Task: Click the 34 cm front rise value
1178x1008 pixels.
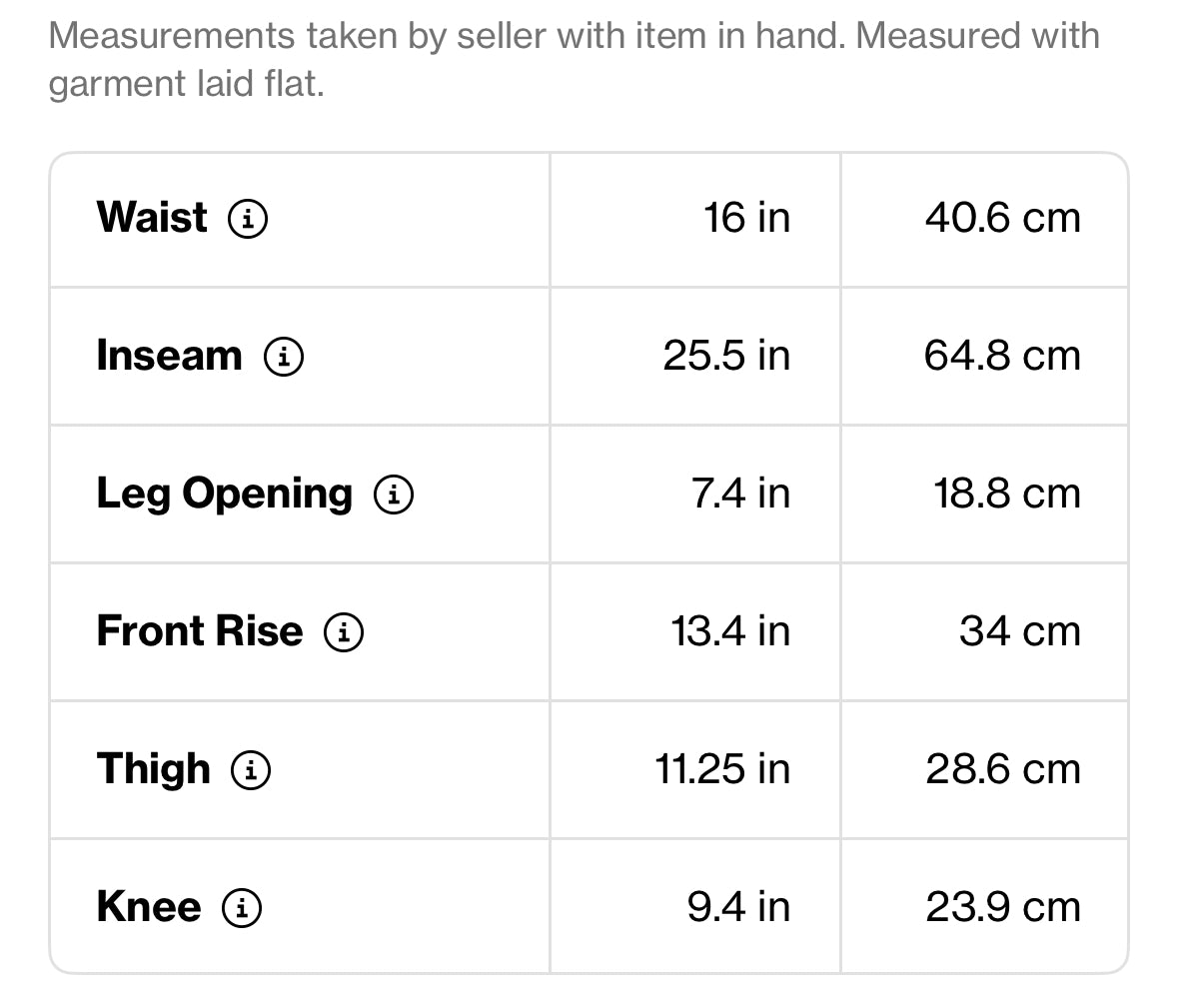Action: (x=1020, y=631)
